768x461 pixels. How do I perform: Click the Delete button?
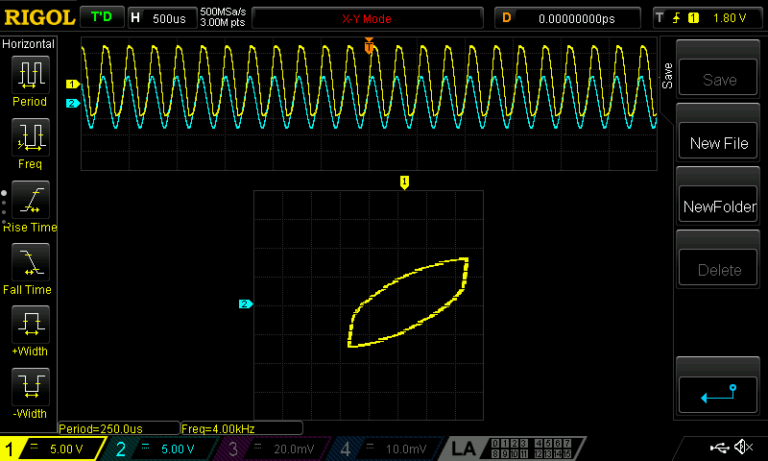point(719,269)
